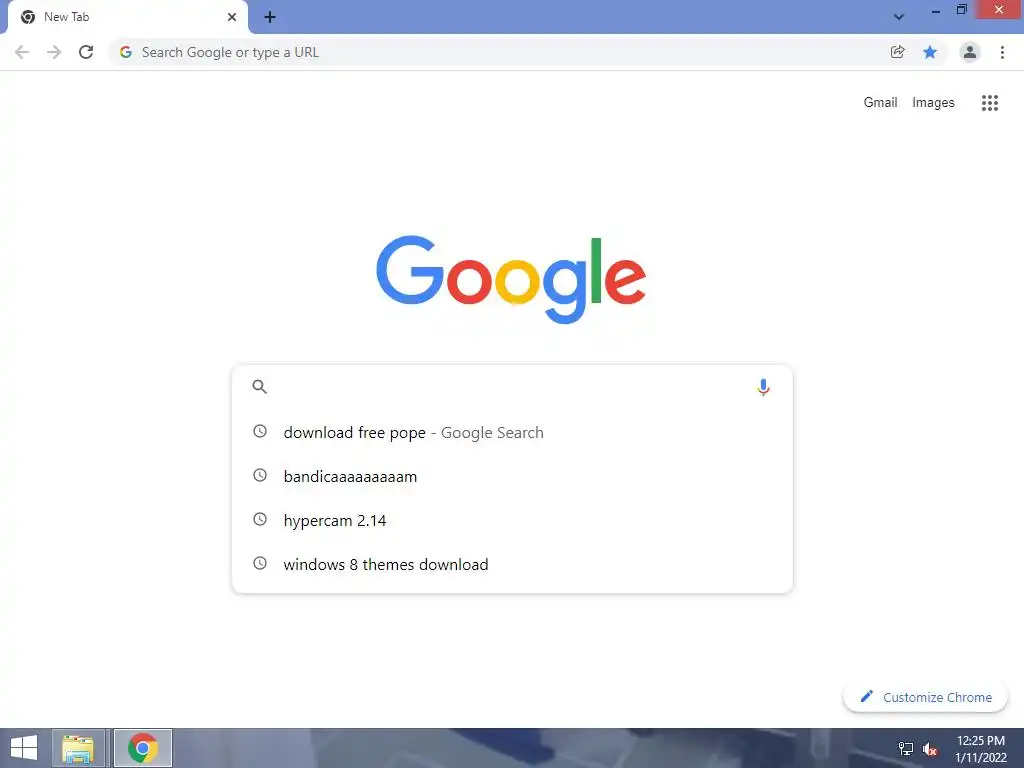Expand the tab search chevron
Viewport: 1024px width, 768px height.
pos(899,17)
